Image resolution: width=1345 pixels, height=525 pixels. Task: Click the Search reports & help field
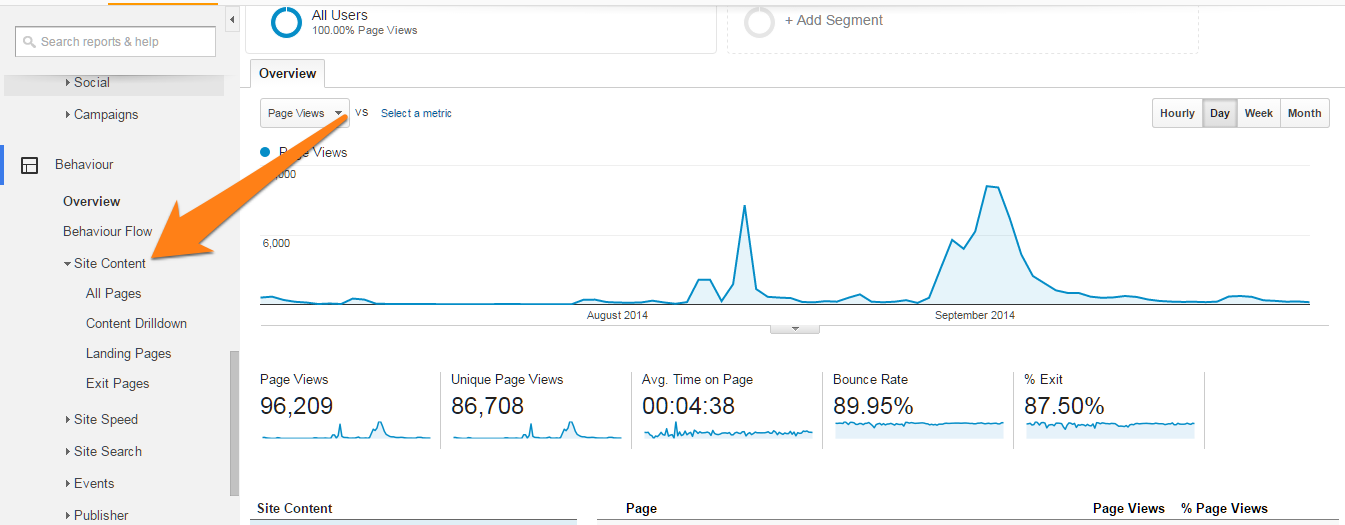(115, 42)
